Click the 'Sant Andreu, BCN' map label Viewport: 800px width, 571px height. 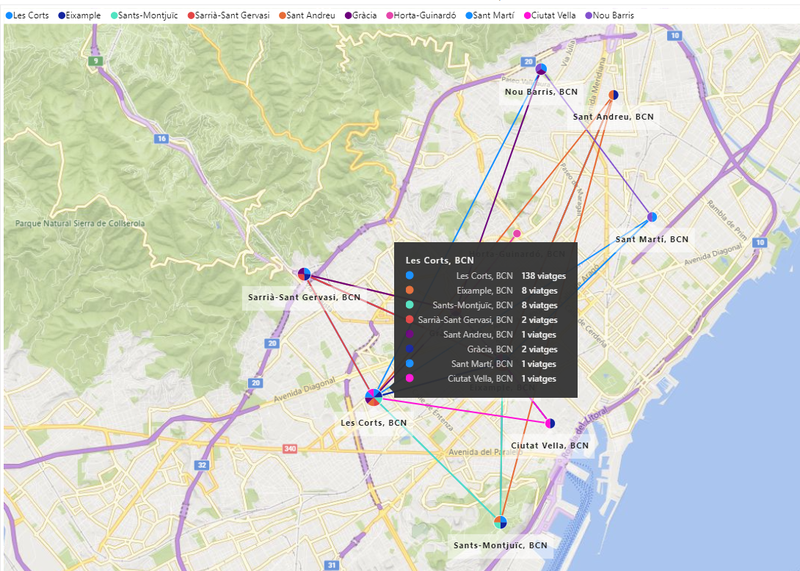(x=613, y=117)
